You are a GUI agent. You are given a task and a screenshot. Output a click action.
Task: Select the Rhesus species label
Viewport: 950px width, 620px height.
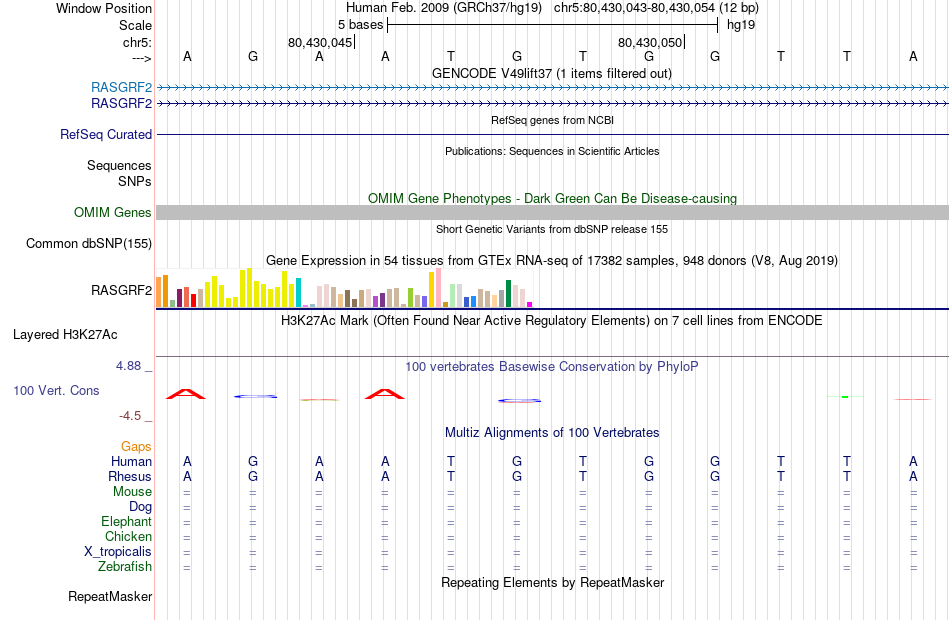[x=130, y=477]
